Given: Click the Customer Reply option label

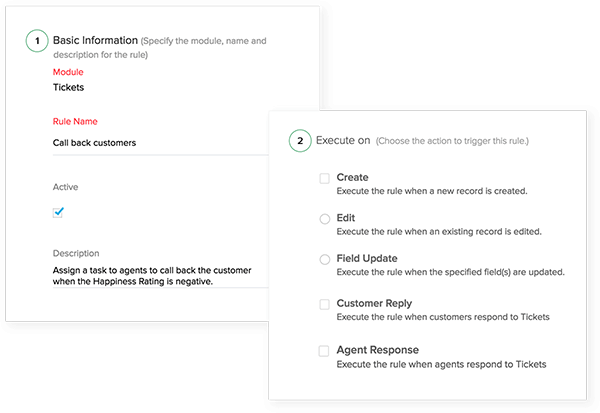Looking at the screenshot, I should coord(374,303).
